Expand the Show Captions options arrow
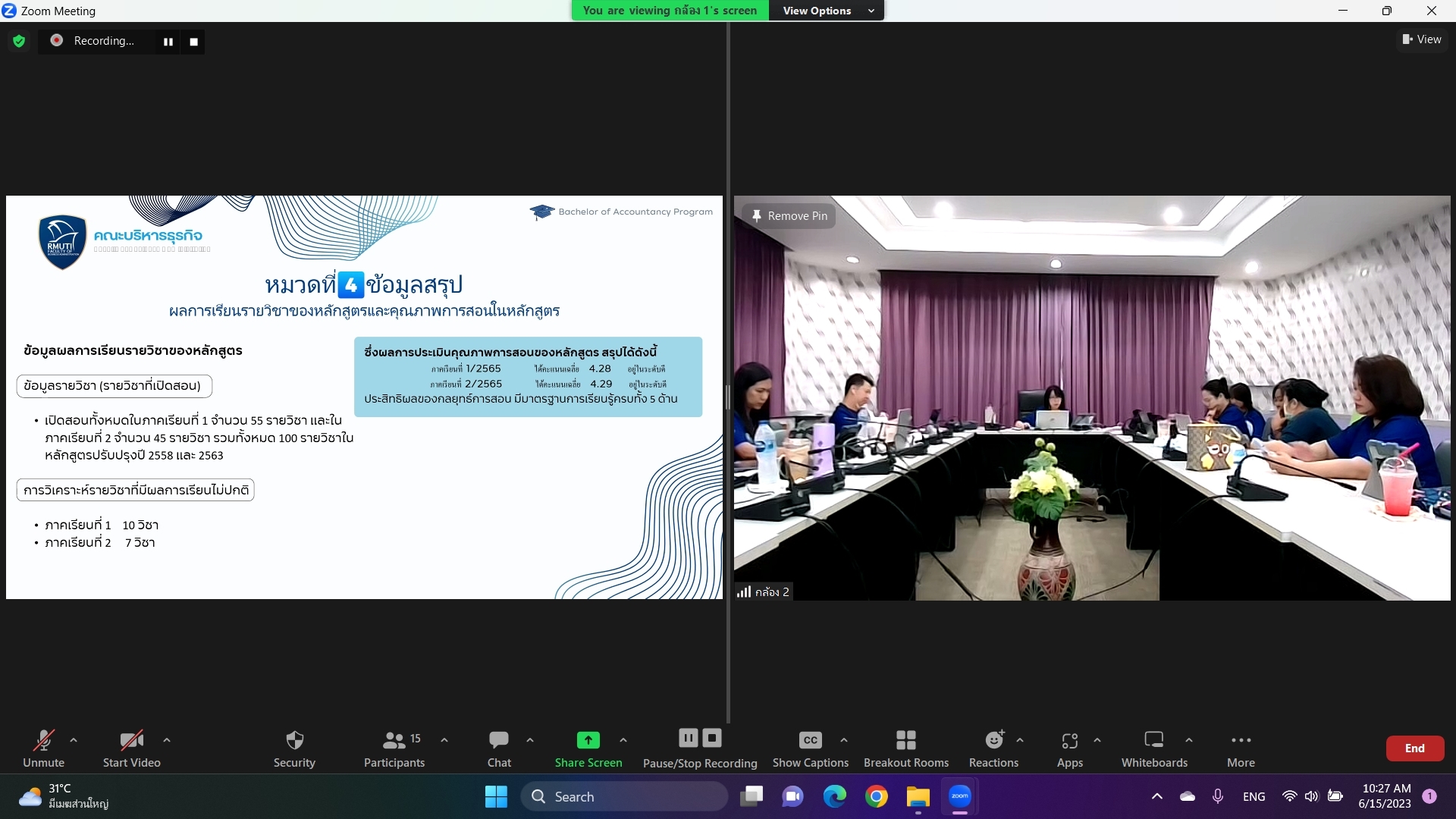Viewport: 1456px width, 819px height. [844, 739]
